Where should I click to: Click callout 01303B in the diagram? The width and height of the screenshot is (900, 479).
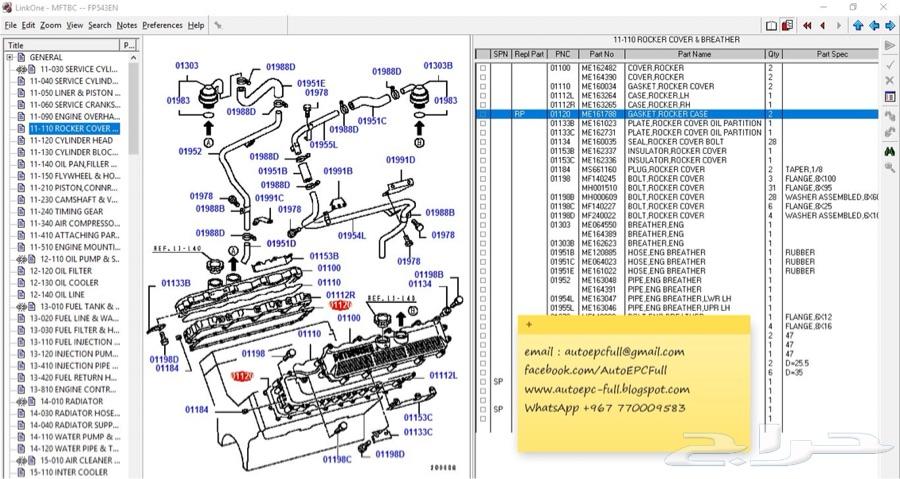pyautogui.click(x=438, y=65)
